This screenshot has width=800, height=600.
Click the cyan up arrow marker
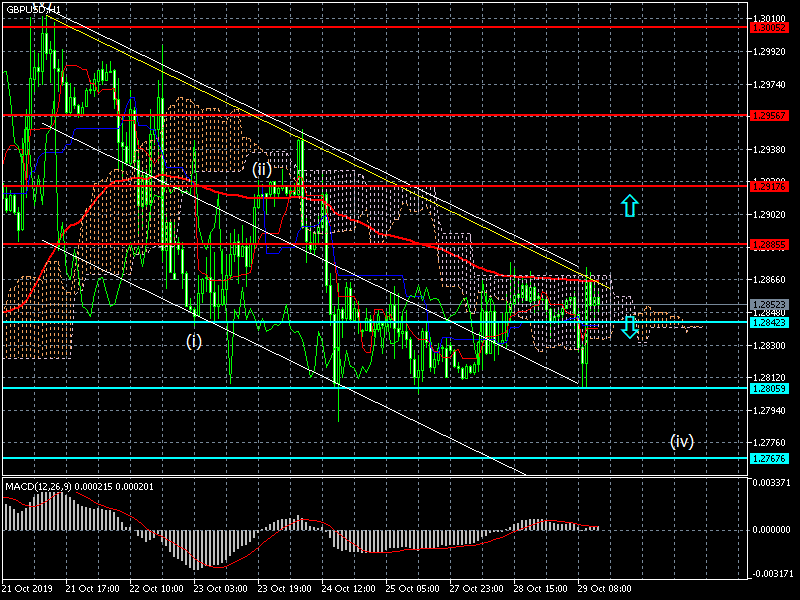[628, 206]
